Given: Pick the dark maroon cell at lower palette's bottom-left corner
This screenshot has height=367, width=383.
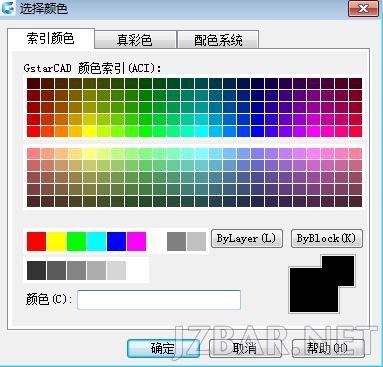Looking at the screenshot, I should (33, 201).
